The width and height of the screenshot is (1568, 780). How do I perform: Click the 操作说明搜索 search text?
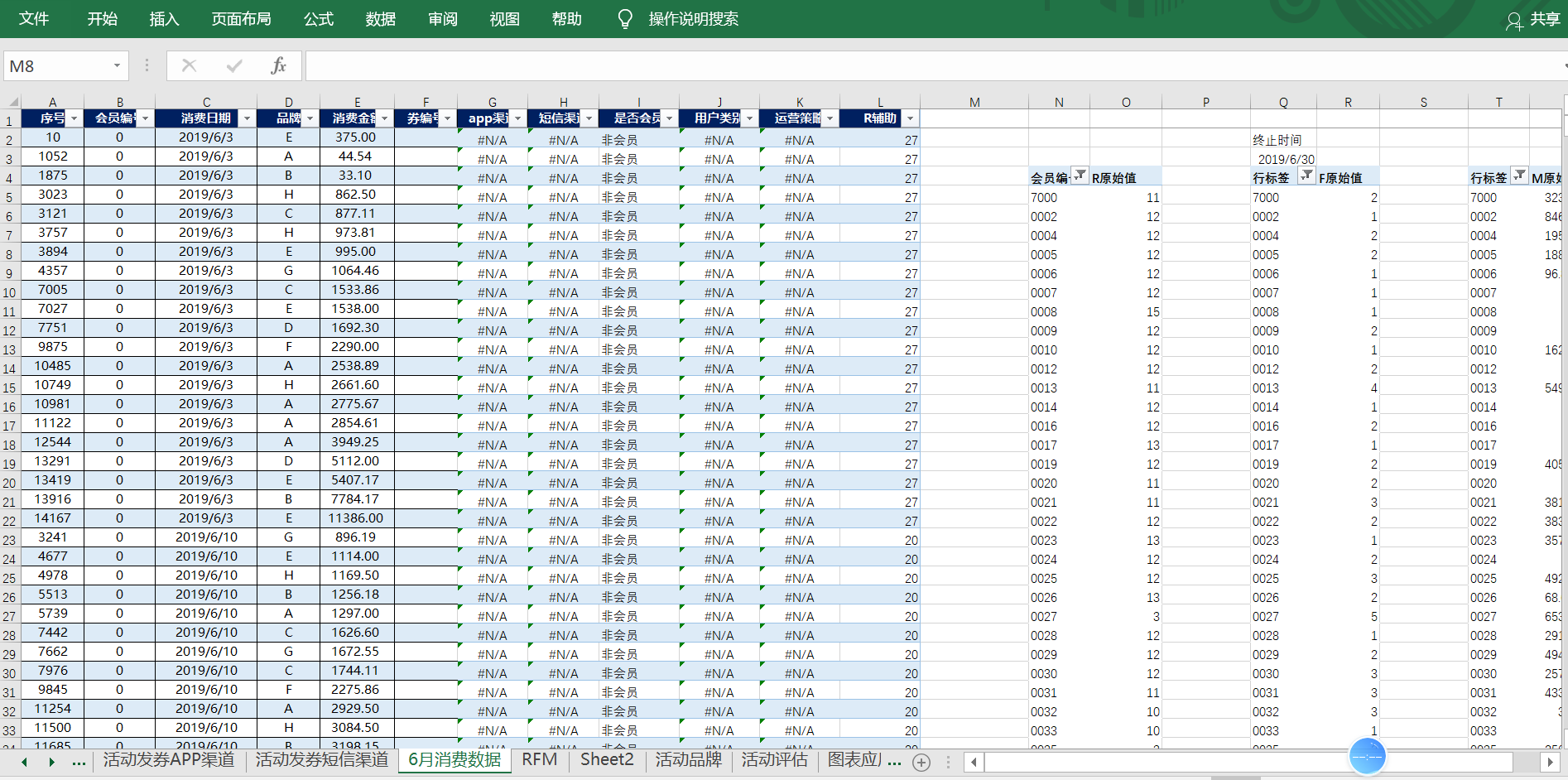pyautogui.click(x=693, y=19)
